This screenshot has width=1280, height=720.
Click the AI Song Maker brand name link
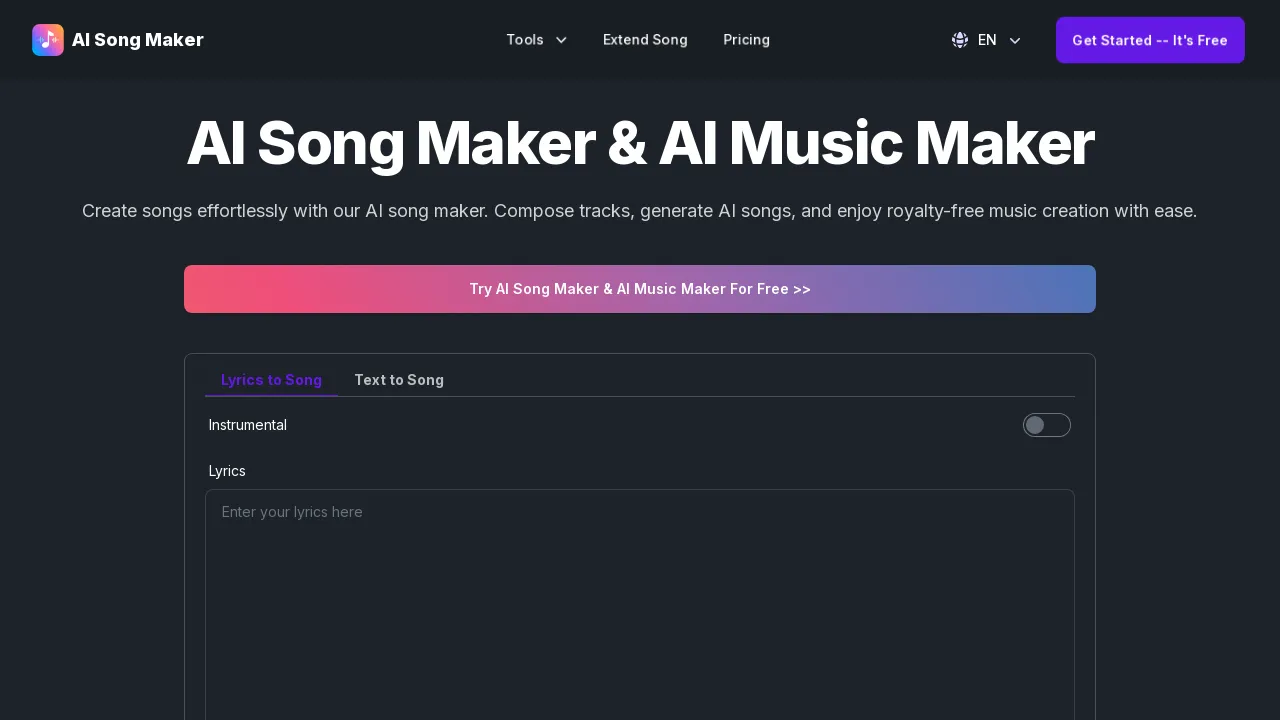coord(137,40)
